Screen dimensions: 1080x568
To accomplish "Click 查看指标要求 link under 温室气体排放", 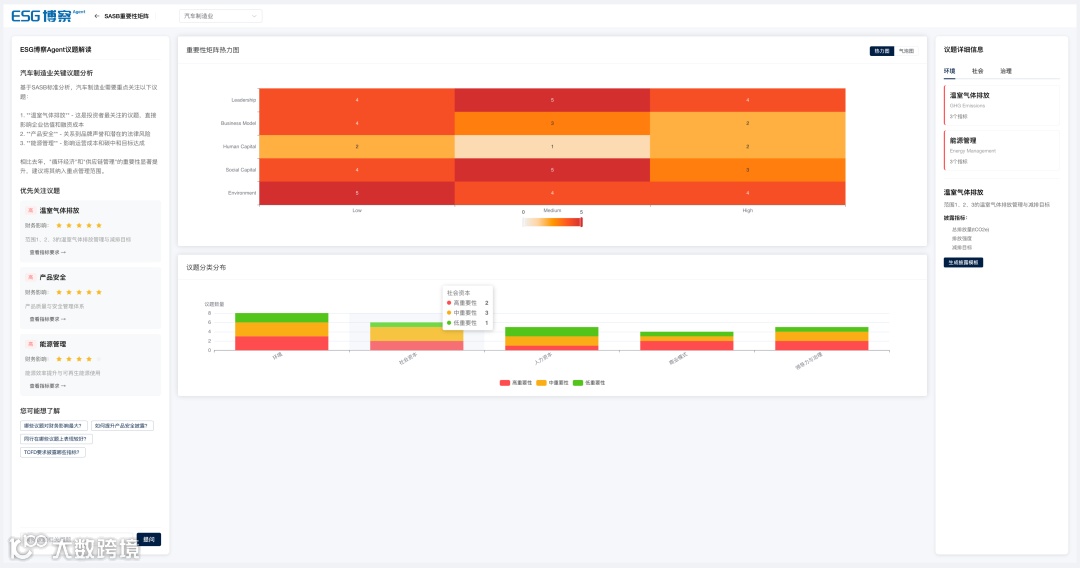I will [x=48, y=253].
